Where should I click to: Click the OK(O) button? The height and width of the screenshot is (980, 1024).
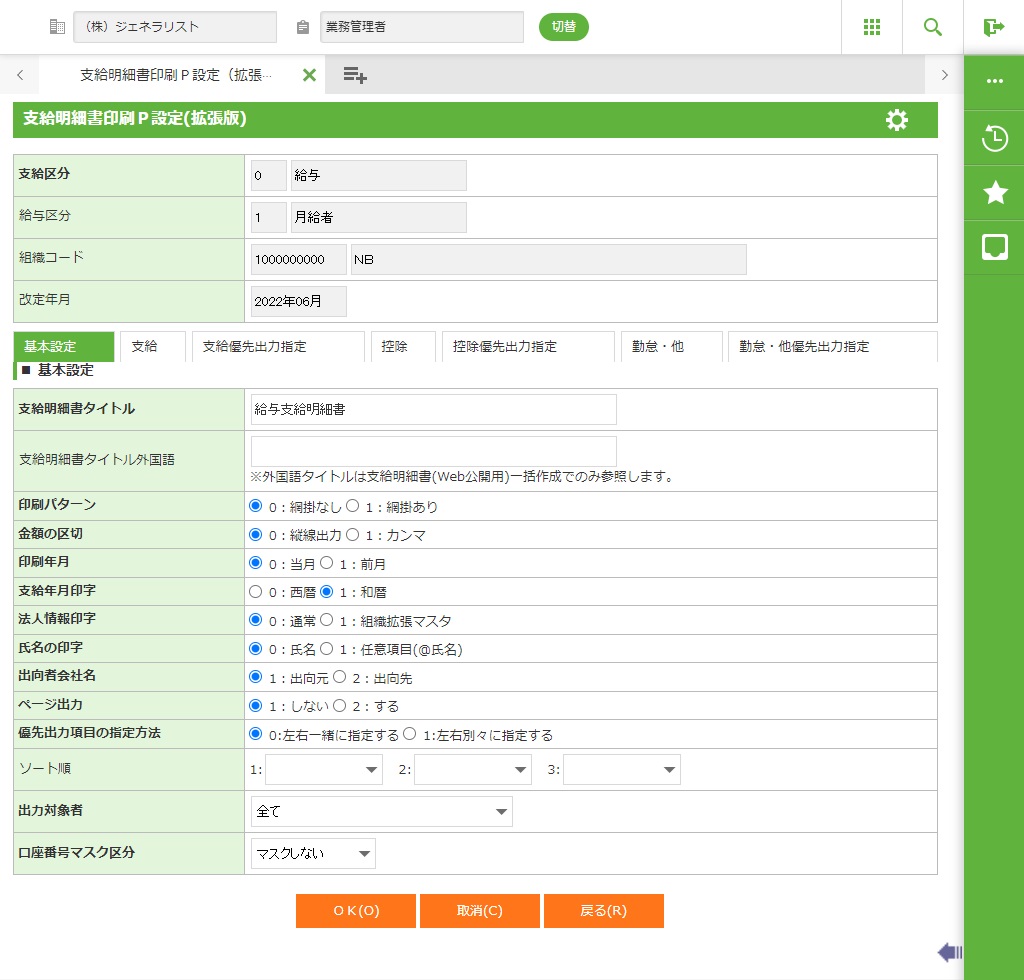(355, 911)
